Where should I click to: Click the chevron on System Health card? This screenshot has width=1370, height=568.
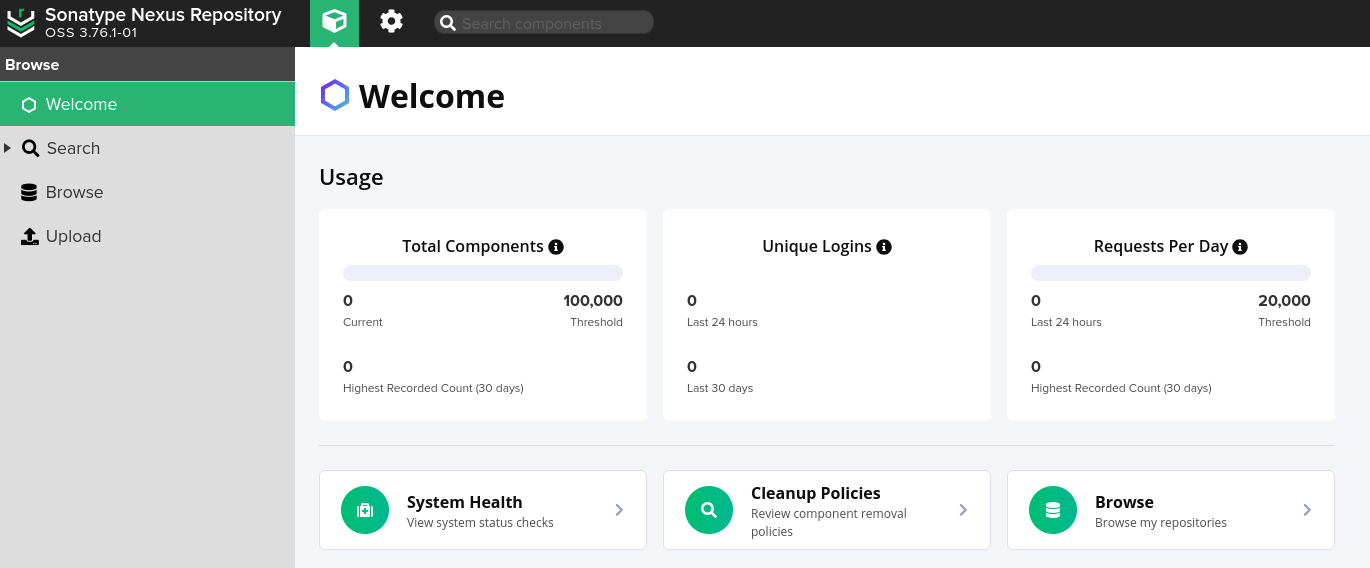(x=619, y=510)
